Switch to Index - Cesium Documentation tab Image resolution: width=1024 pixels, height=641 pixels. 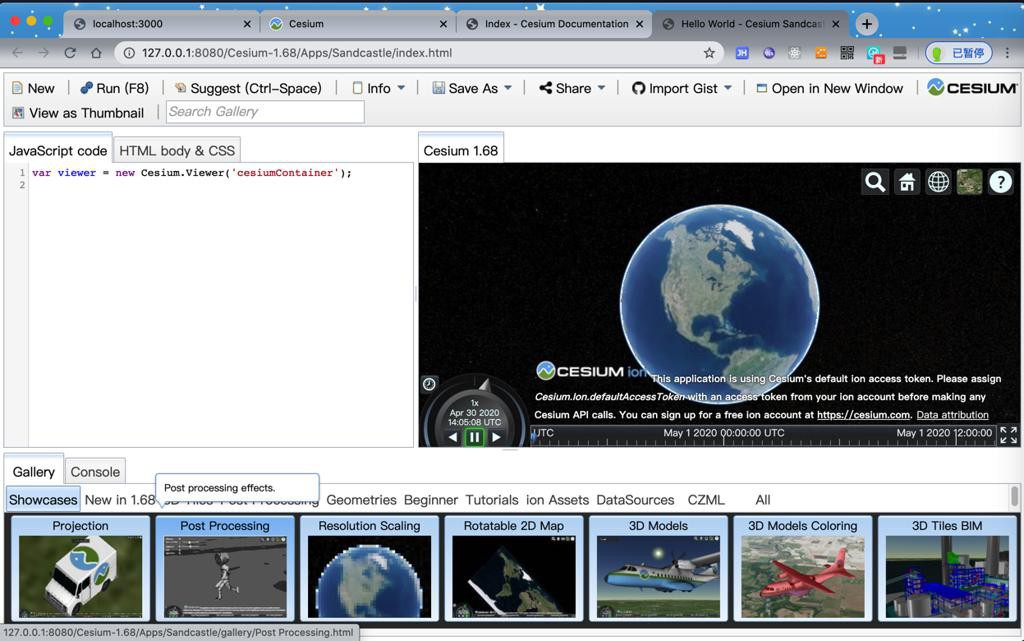coord(556,24)
